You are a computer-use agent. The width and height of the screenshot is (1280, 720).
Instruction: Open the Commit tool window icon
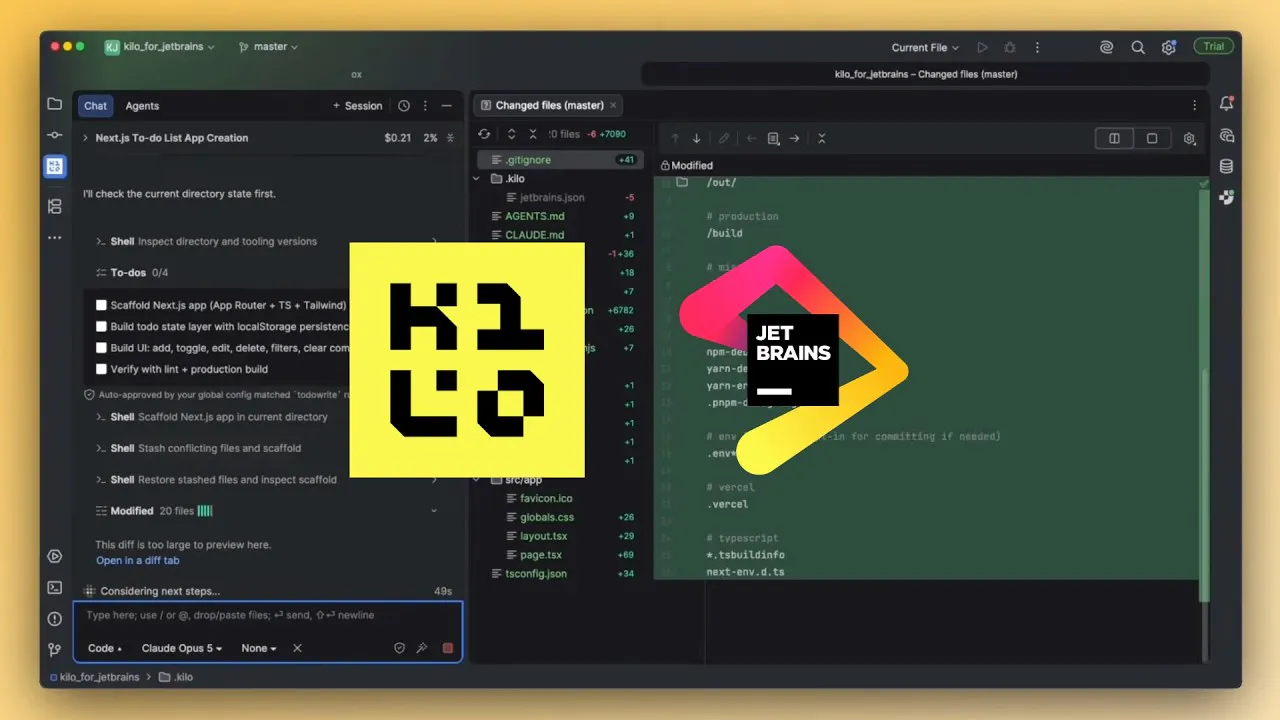tap(55, 135)
